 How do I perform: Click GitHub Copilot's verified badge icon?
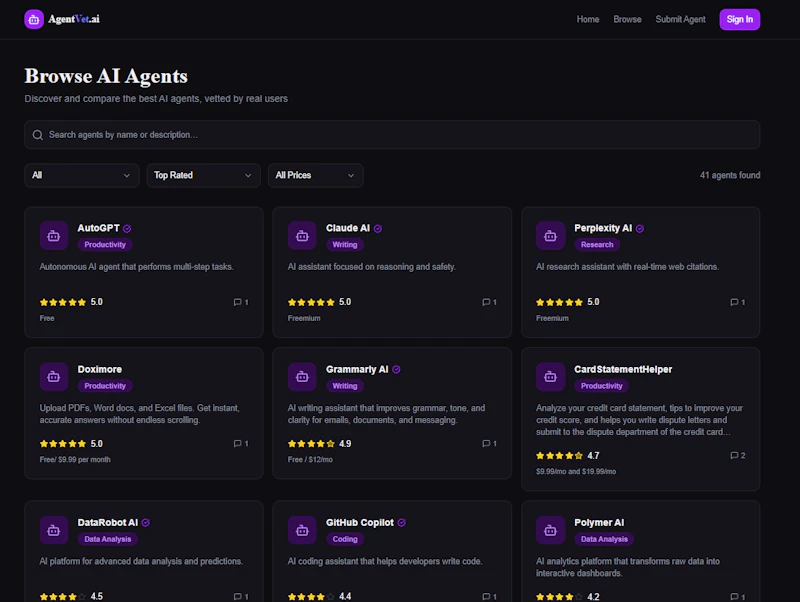pos(402,522)
